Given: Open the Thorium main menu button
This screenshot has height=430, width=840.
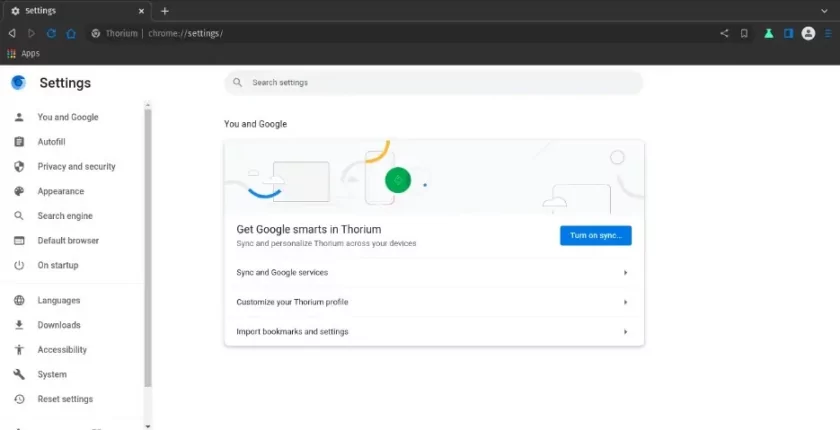Looking at the screenshot, I should [828, 33].
